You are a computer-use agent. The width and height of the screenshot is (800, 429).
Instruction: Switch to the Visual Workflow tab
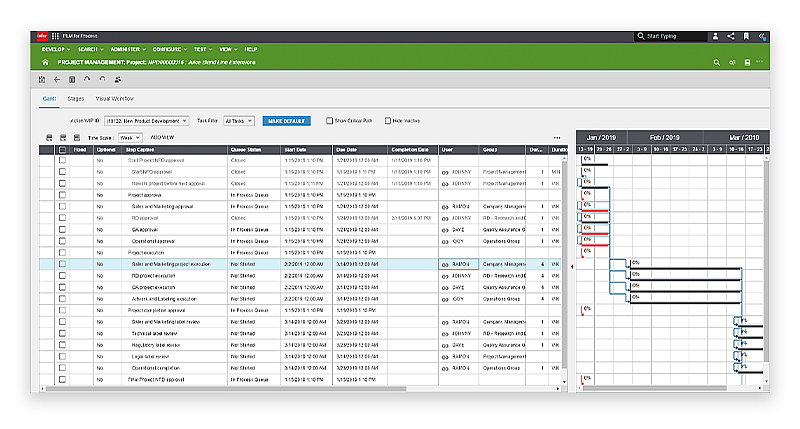[x=115, y=100]
